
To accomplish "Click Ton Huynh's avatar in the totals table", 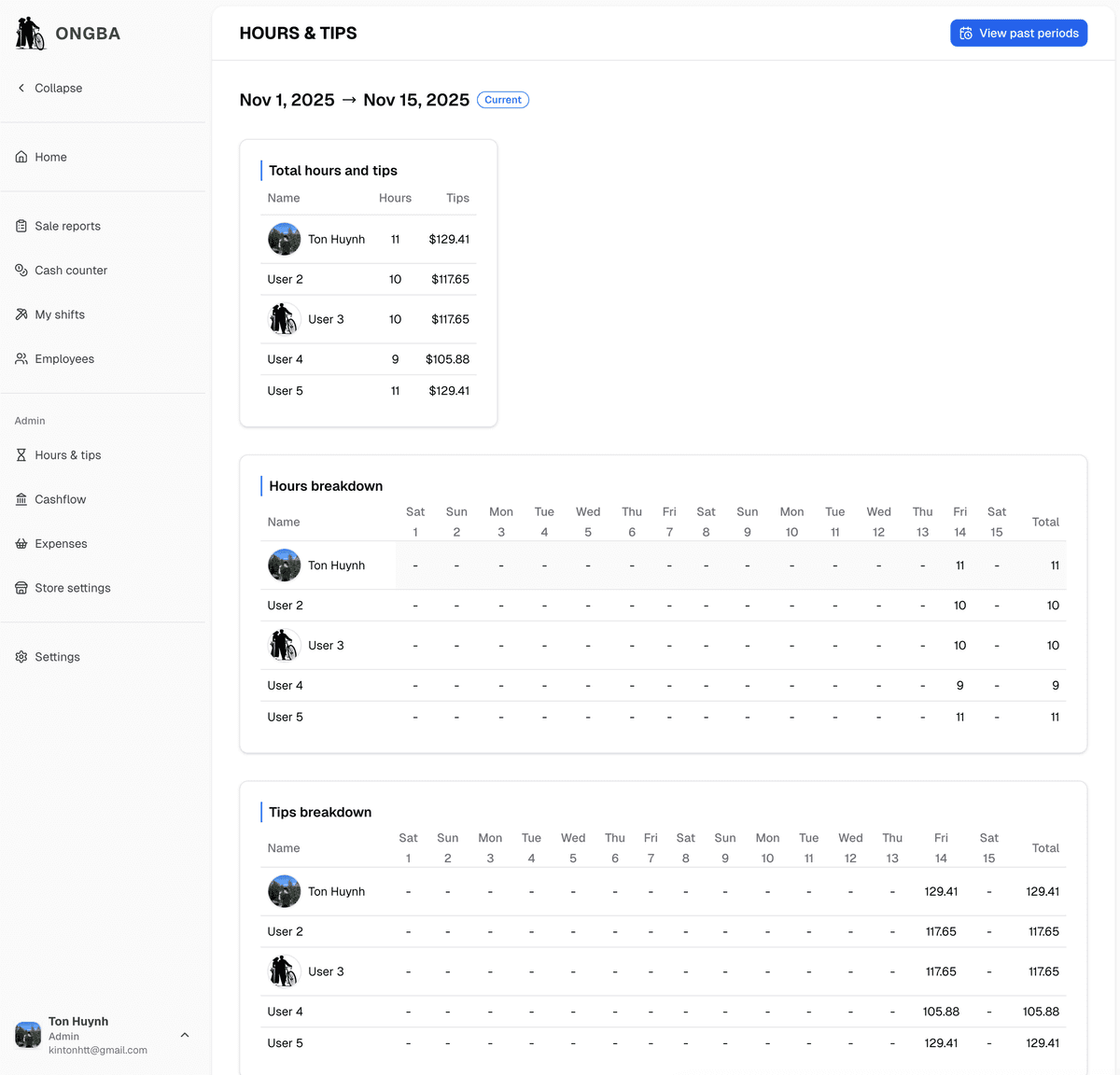I will point(284,238).
